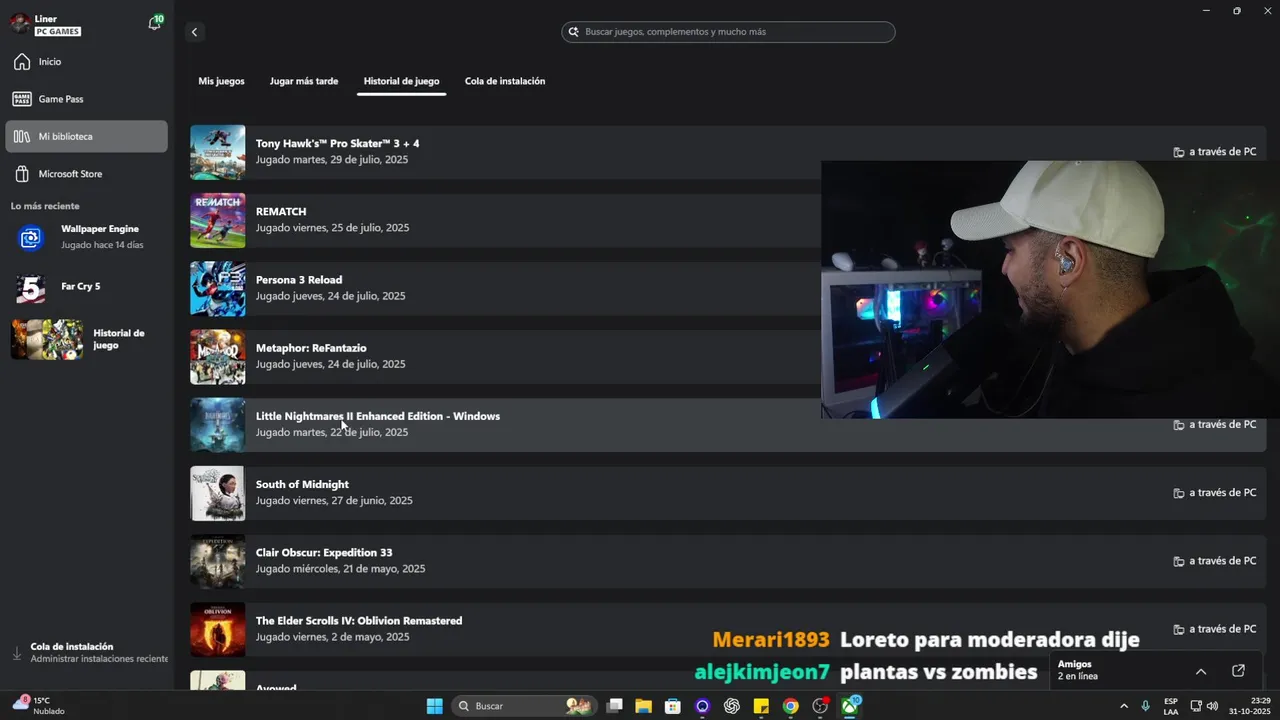
Task: Open South of Midnight game thumbnail
Action: coord(218,493)
